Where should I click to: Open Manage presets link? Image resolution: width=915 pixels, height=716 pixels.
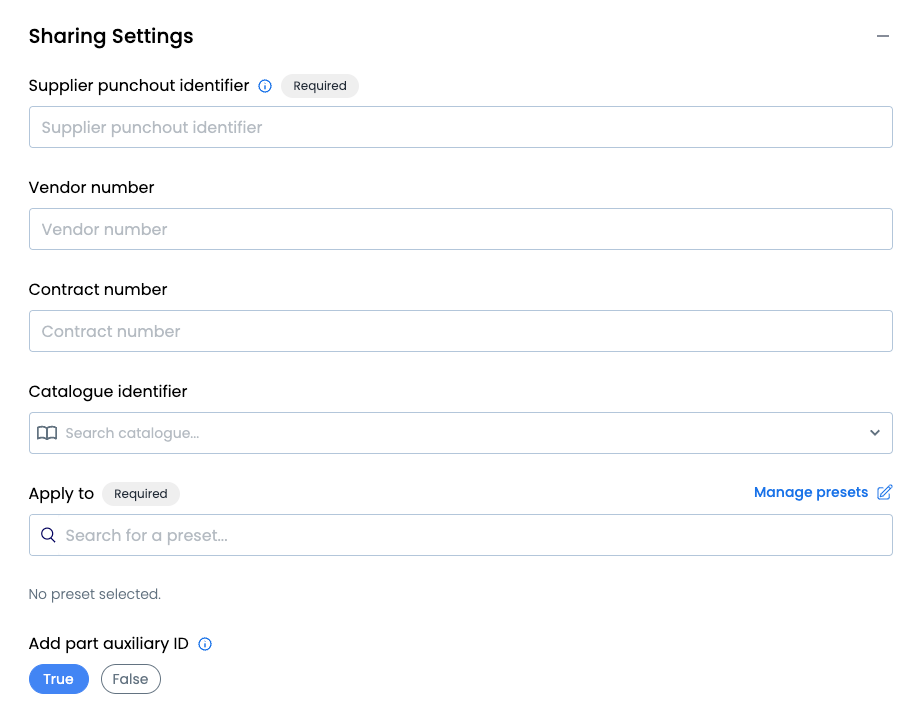point(811,493)
